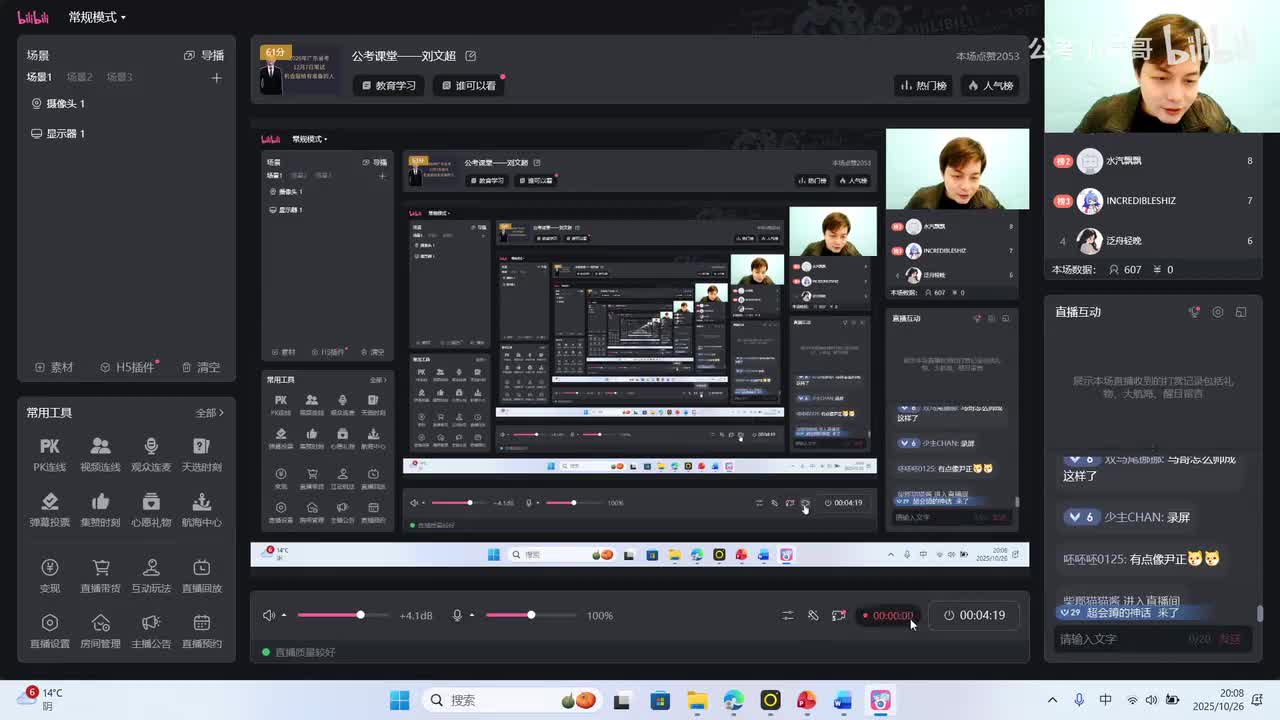Open 房间管理 room management
The image size is (1280, 720).
point(100,631)
